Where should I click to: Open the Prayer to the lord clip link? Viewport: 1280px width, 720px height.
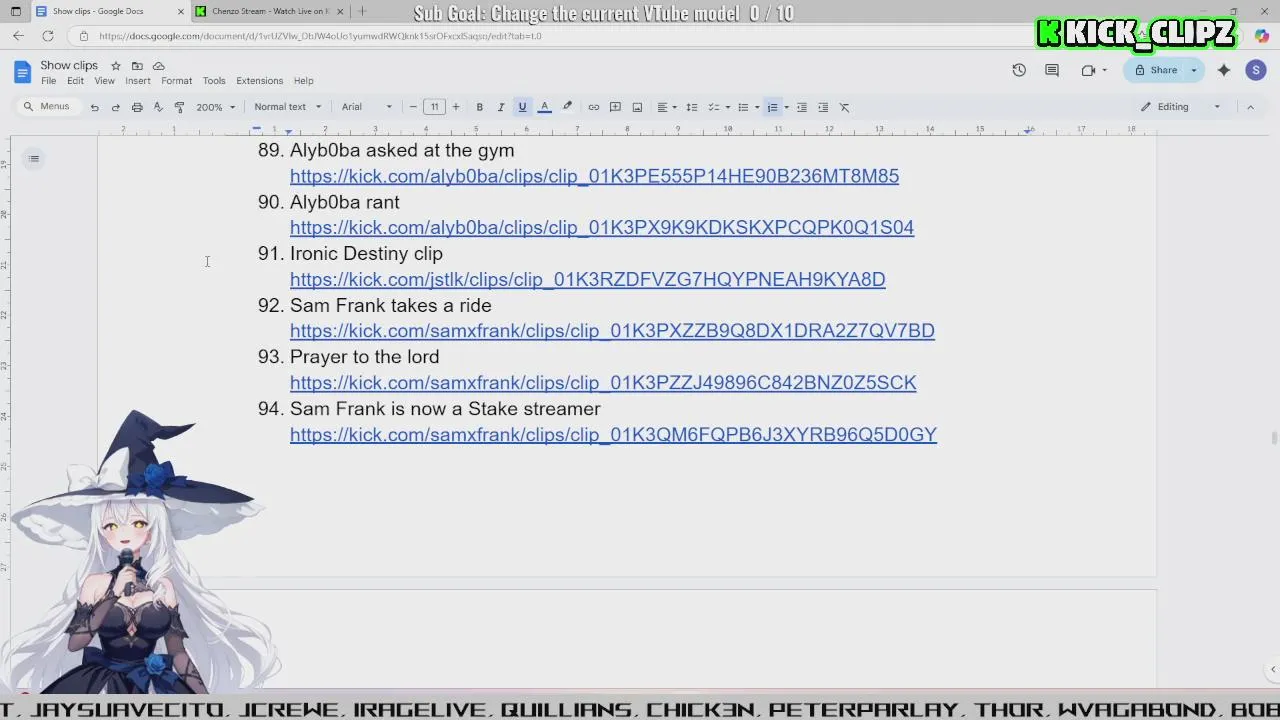603,383
